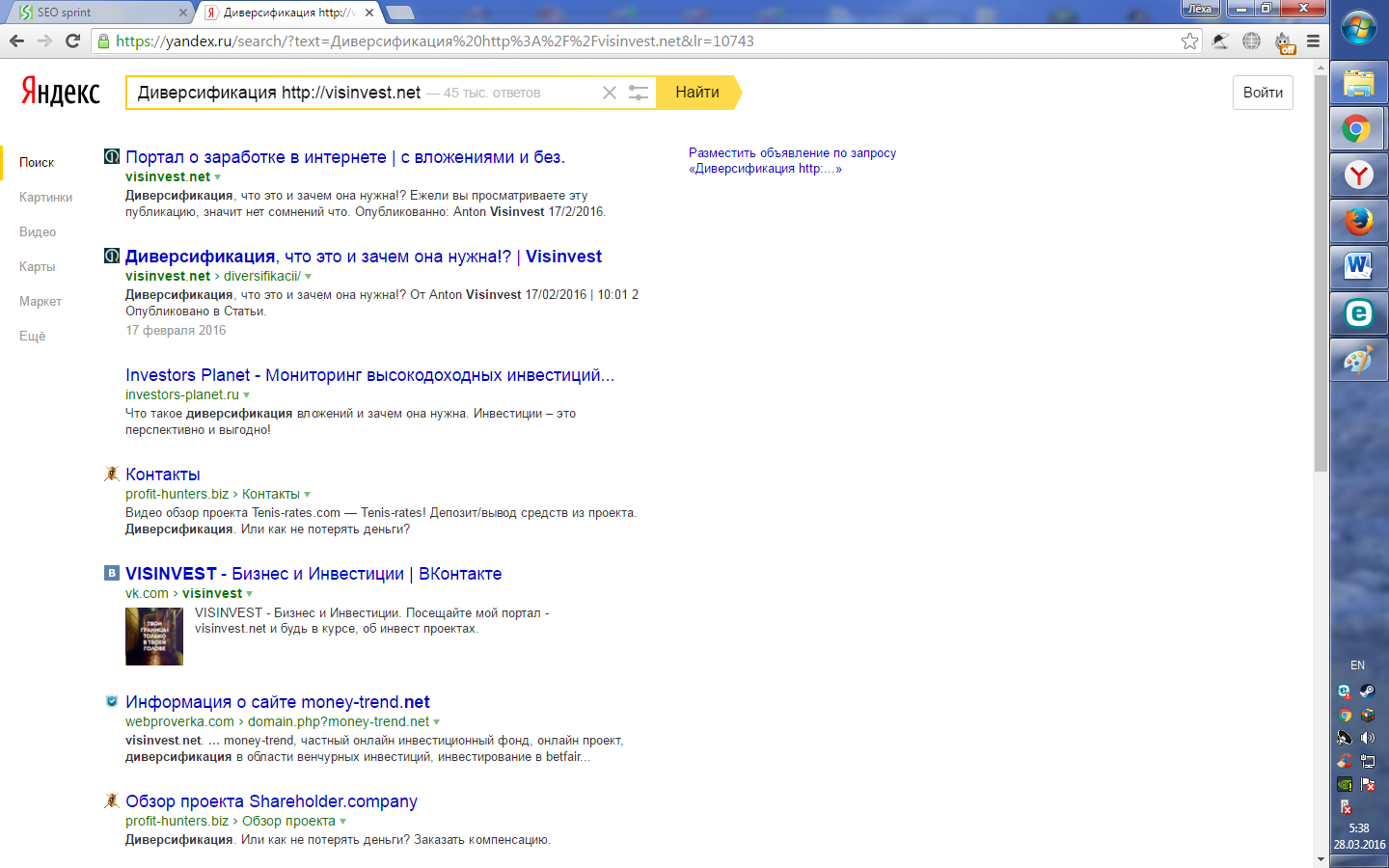Select the Картинки search category
The height and width of the screenshot is (868, 1389).
[45, 197]
